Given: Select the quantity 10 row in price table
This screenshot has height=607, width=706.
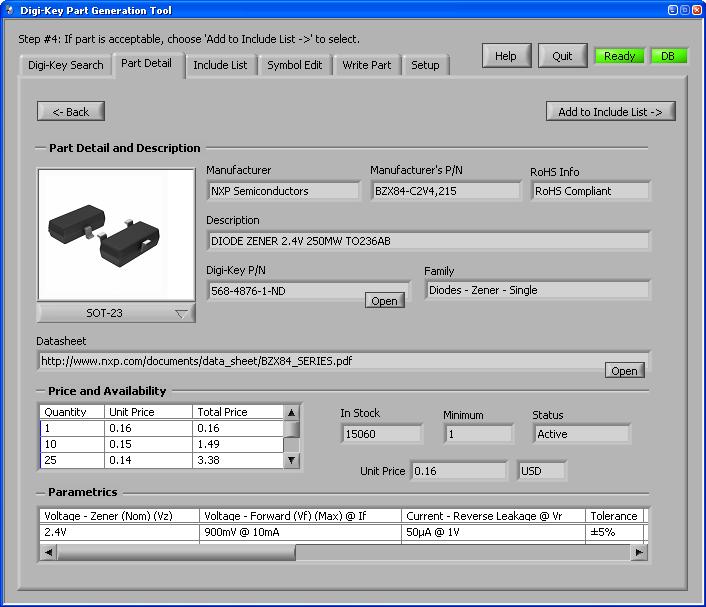Looking at the screenshot, I should pyautogui.click(x=162, y=444).
